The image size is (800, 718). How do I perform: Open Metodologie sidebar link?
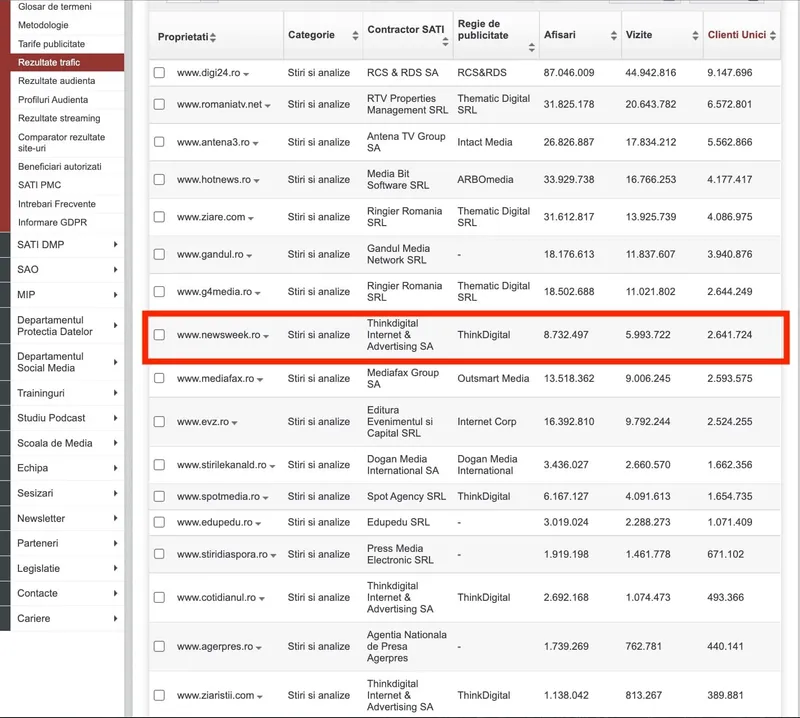coord(43,25)
